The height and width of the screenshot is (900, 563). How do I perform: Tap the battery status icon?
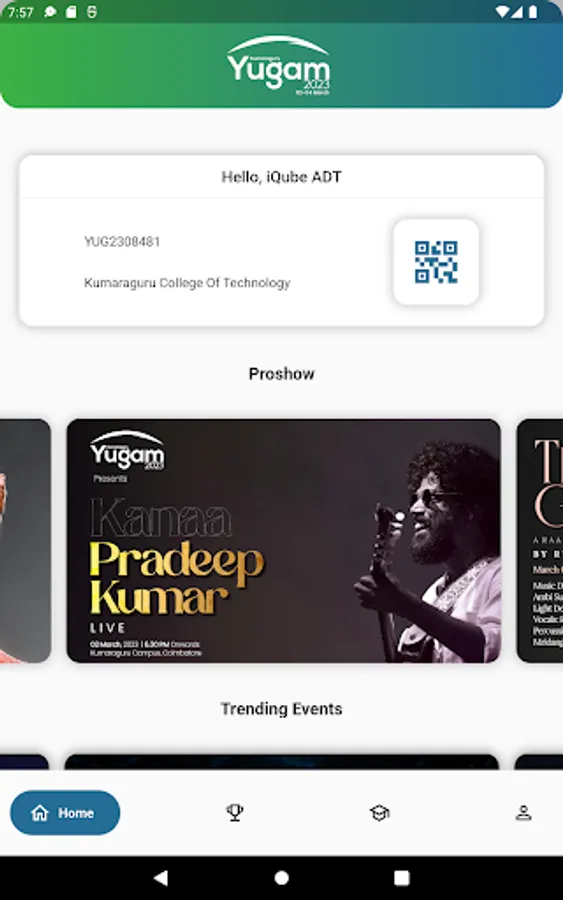533,11
